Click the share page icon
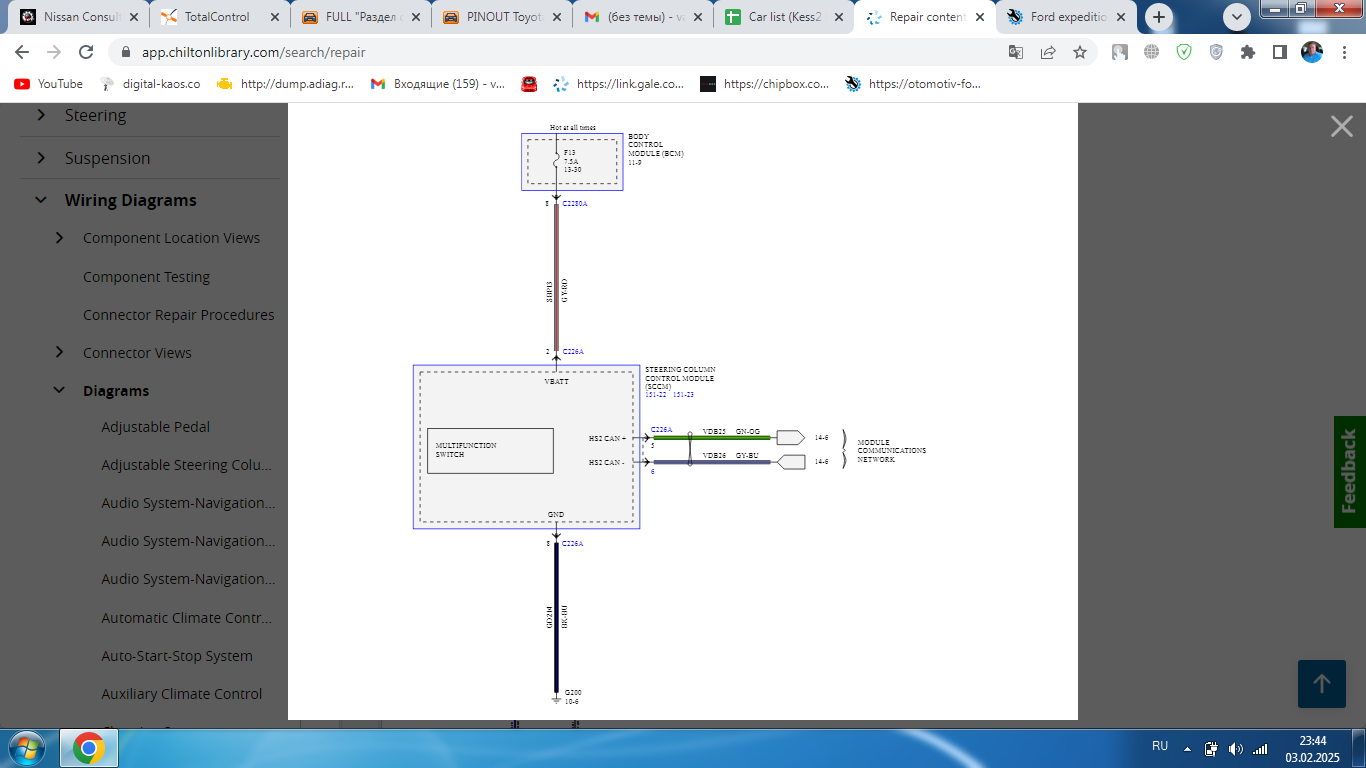The height and width of the screenshot is (768, 1366). 1048,52
